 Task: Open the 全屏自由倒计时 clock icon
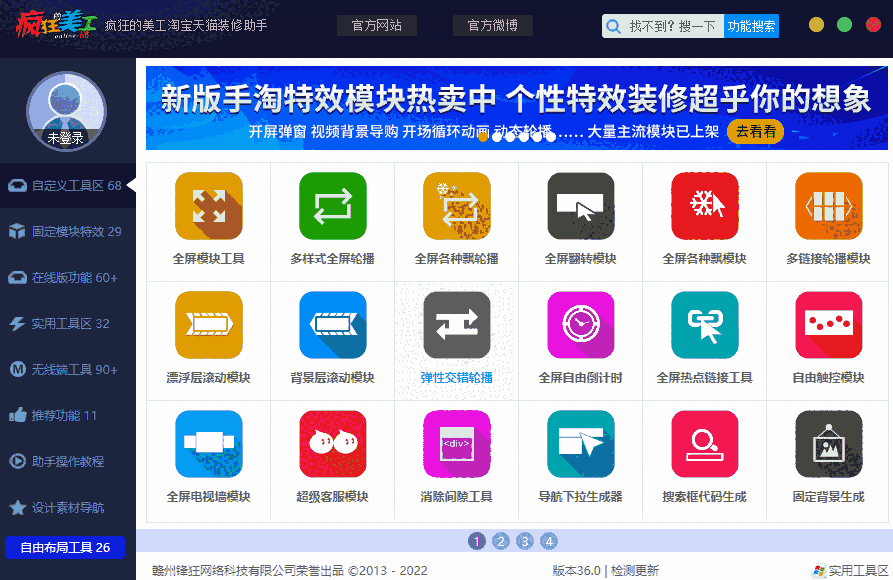(x=581, y=325)
